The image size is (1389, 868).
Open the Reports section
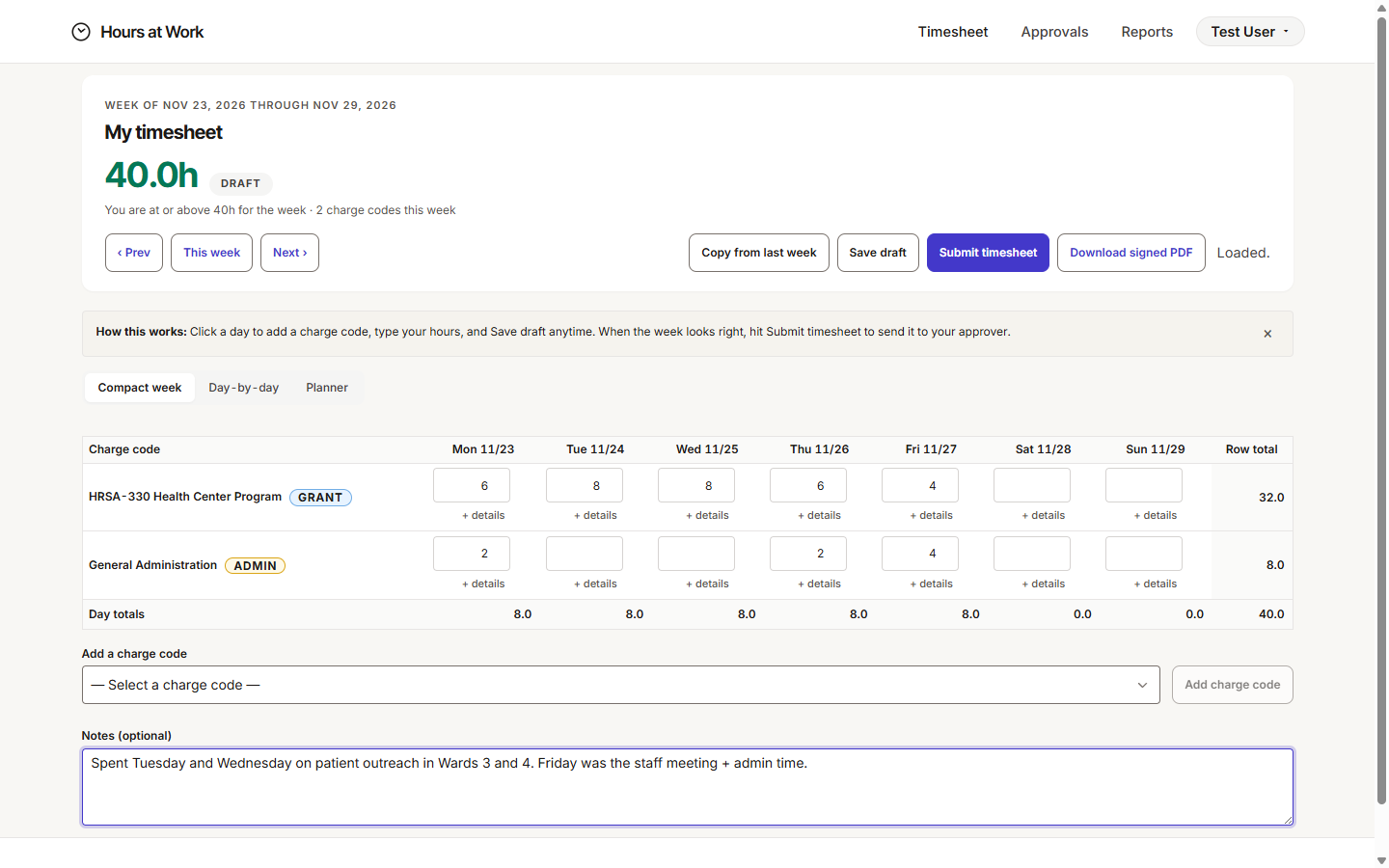1147,32
